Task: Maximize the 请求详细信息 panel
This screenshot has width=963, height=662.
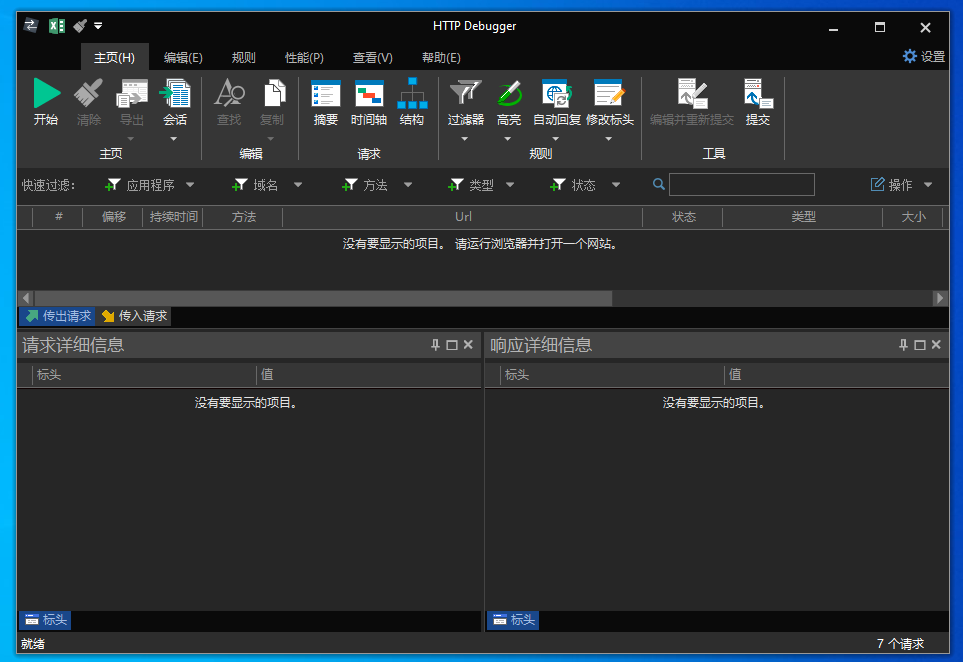Action: click(x=452, y=345)
